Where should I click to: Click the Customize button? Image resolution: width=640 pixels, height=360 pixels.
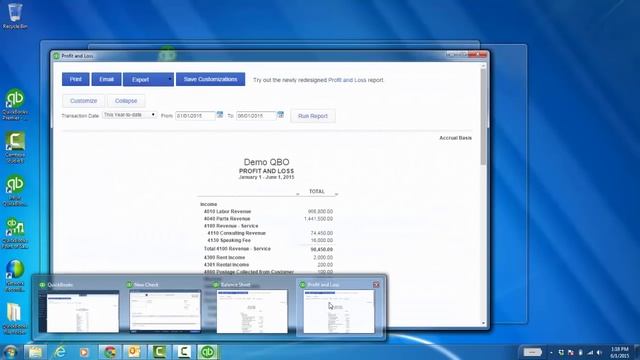point(83,101)
